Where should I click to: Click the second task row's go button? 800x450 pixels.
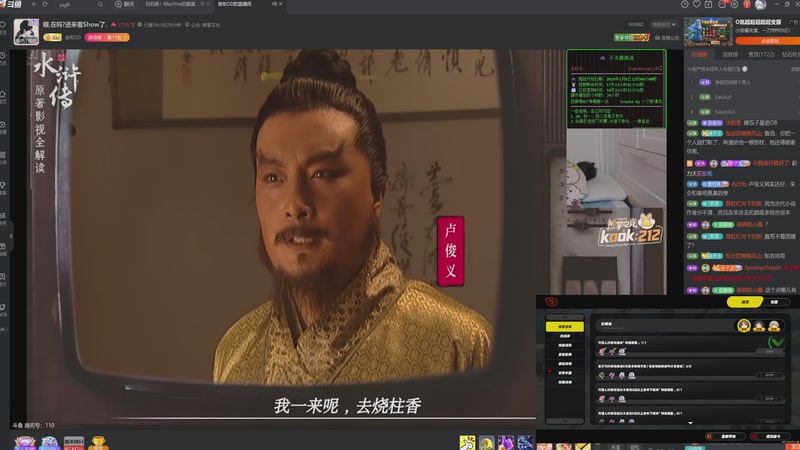(767, 375)
